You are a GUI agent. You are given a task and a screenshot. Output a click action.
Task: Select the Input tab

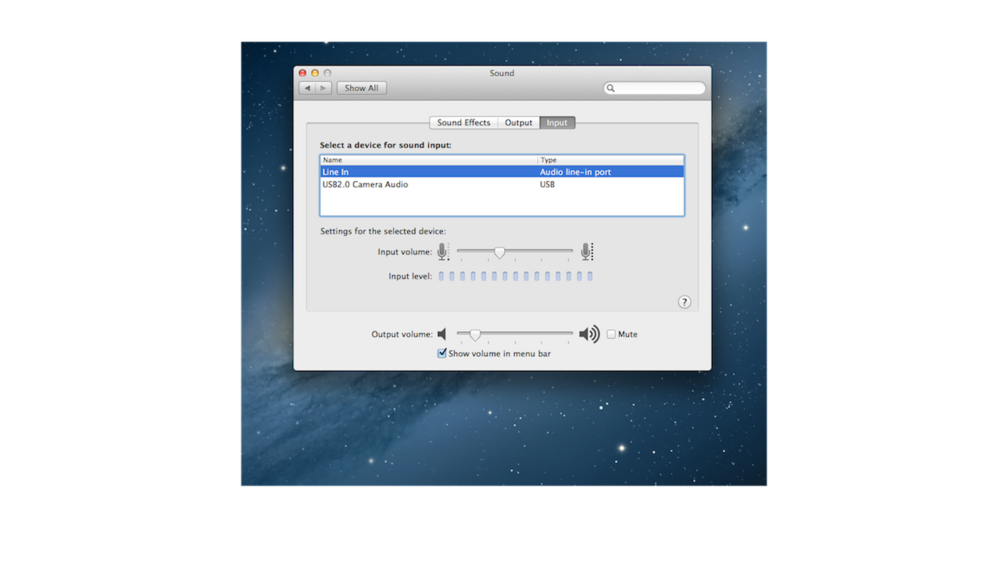click(x=557, y=123)
